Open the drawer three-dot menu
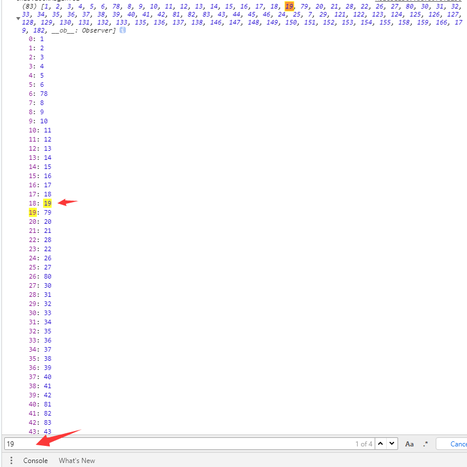Image resolution: width=467 pixels, height=467 pixels. coord(11,460)
